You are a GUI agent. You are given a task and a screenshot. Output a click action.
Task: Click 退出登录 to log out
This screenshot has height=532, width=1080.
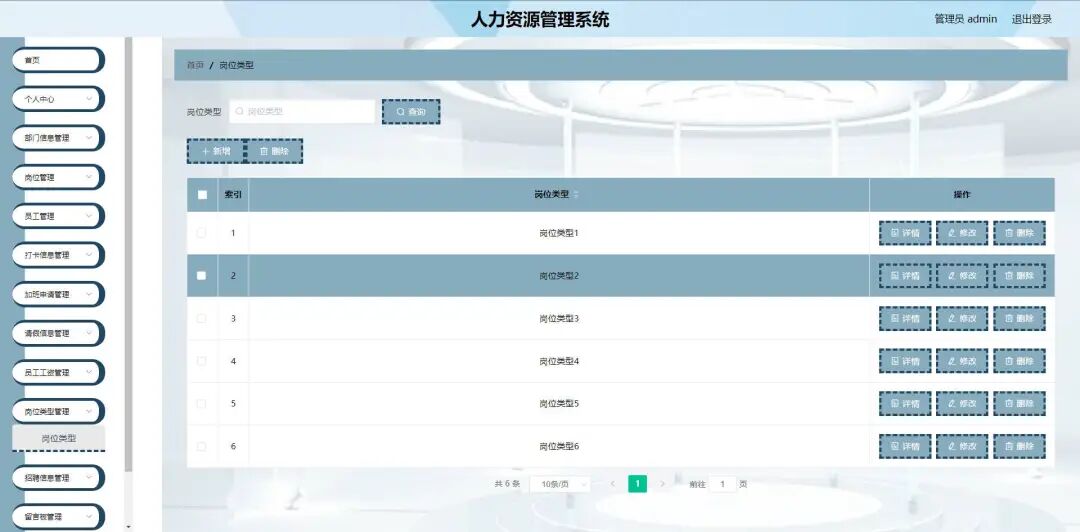click(1031, 19)
